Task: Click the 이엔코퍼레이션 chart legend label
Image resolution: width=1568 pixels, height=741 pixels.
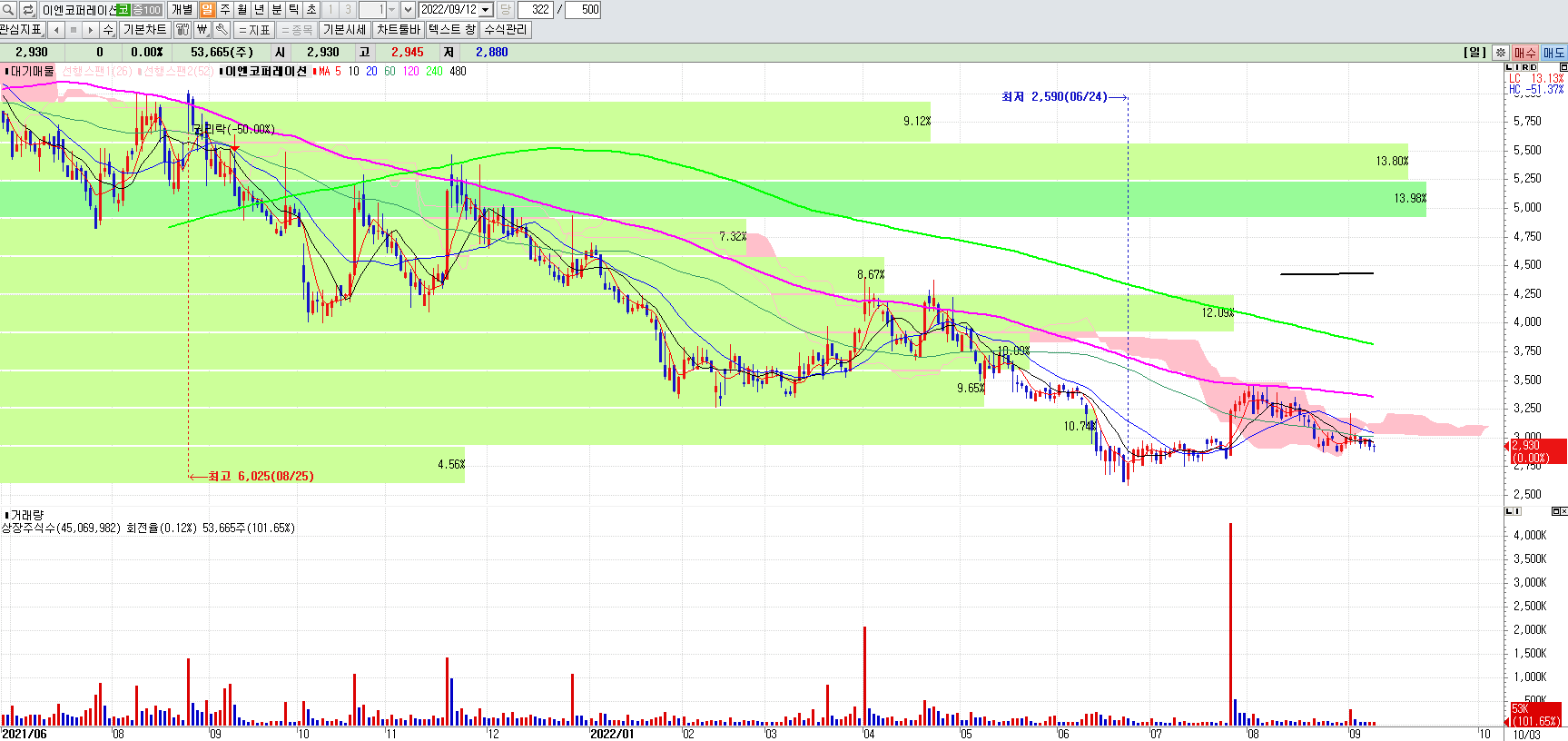Action: coord(266,71)
